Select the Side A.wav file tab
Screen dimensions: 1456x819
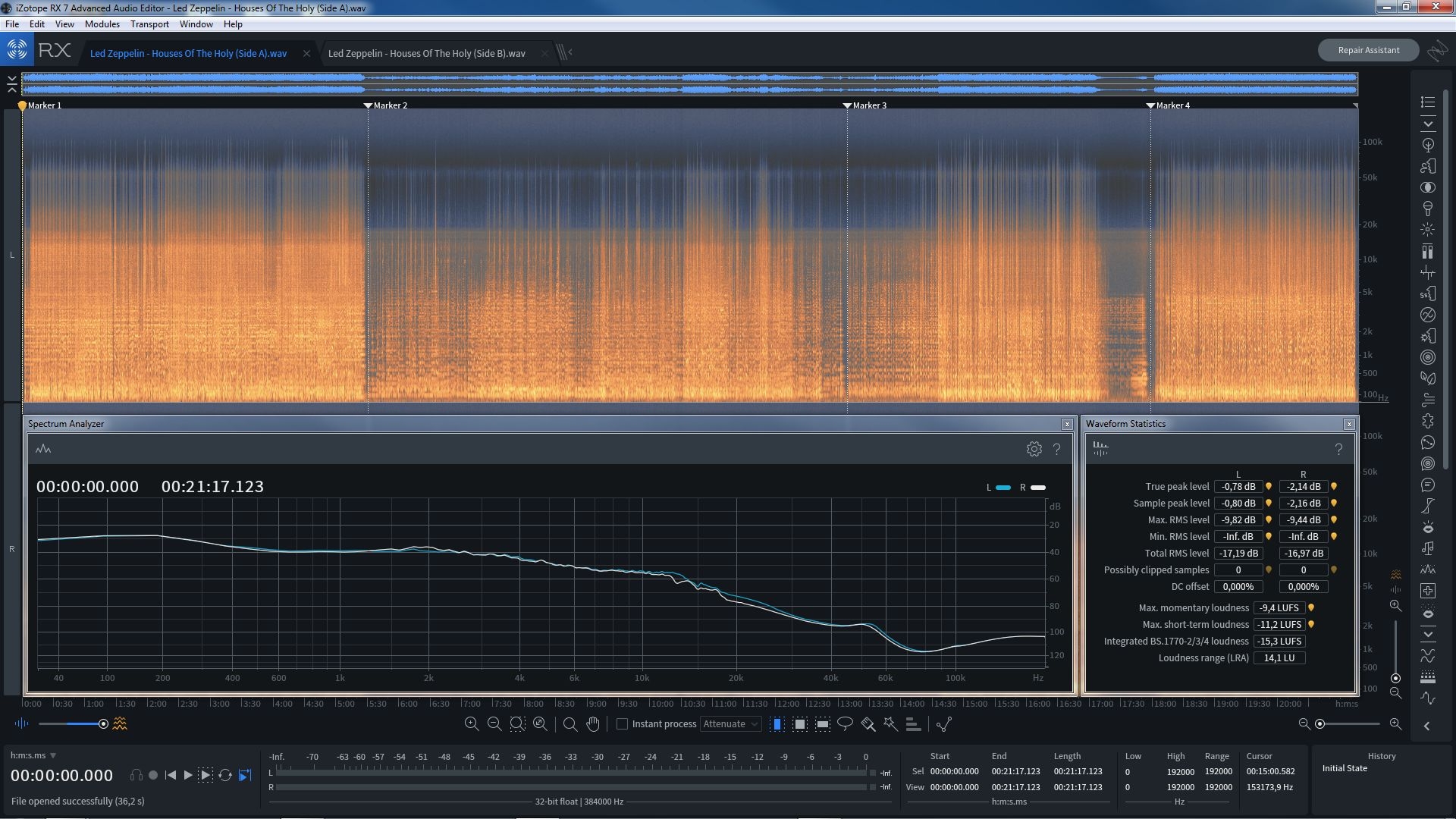[x=188, y=53]
